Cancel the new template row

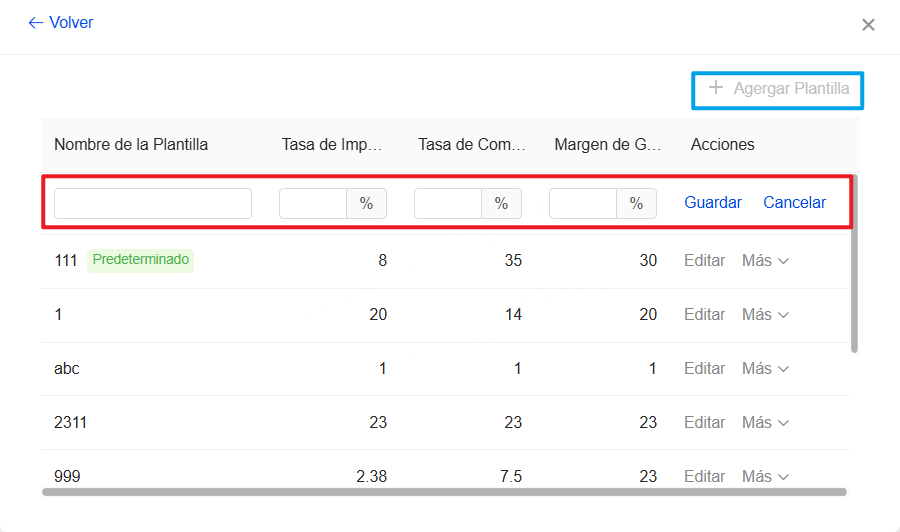tap(794, 203)
